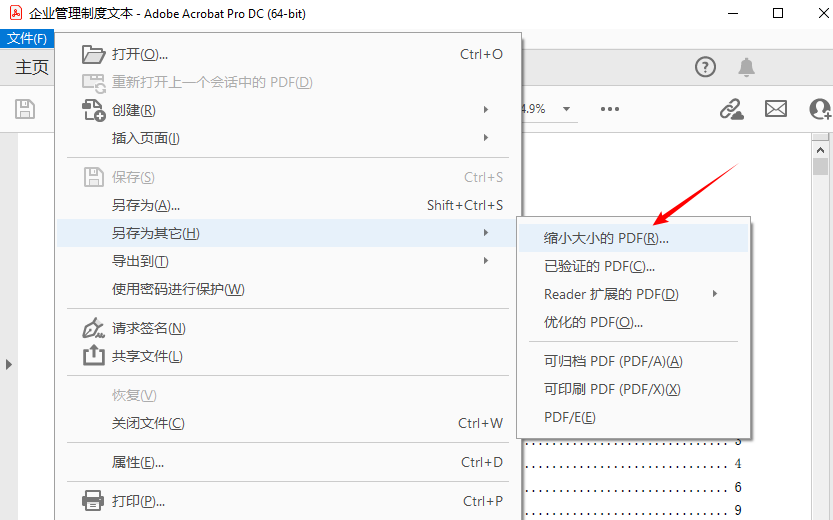This screenshot has height=520, width=833.
Task: Switch to the 主页 tab
Action: (x=32, y=67)
